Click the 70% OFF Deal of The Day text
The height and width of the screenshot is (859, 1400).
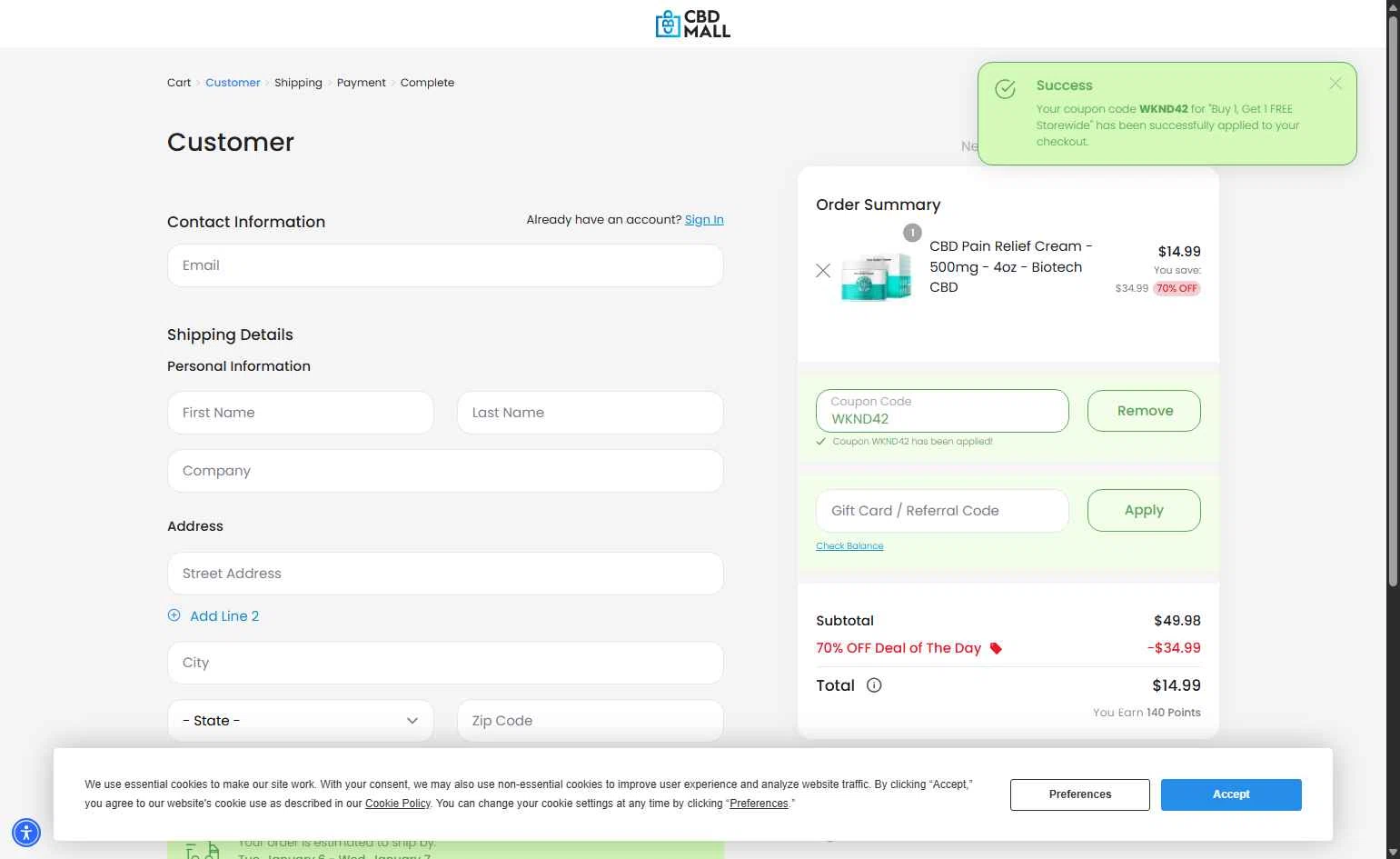899,648
